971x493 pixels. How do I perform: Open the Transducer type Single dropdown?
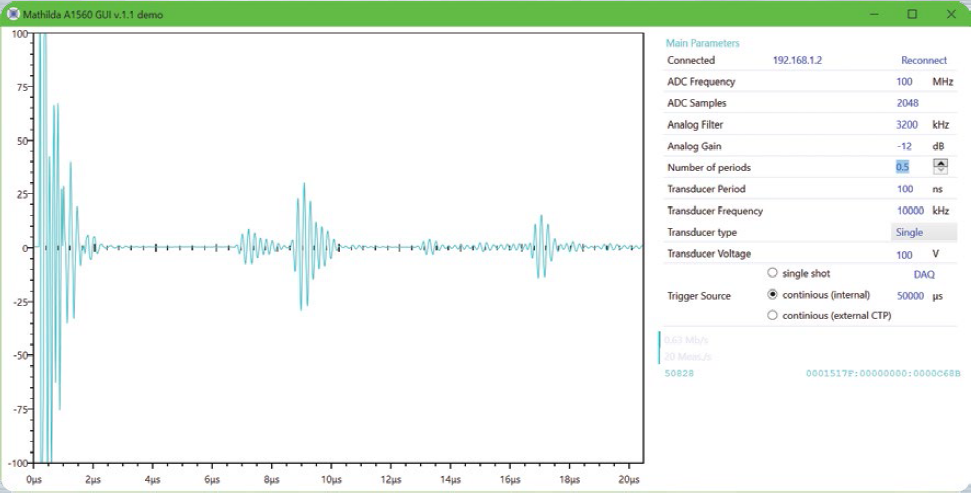click(x=923, y=232)
